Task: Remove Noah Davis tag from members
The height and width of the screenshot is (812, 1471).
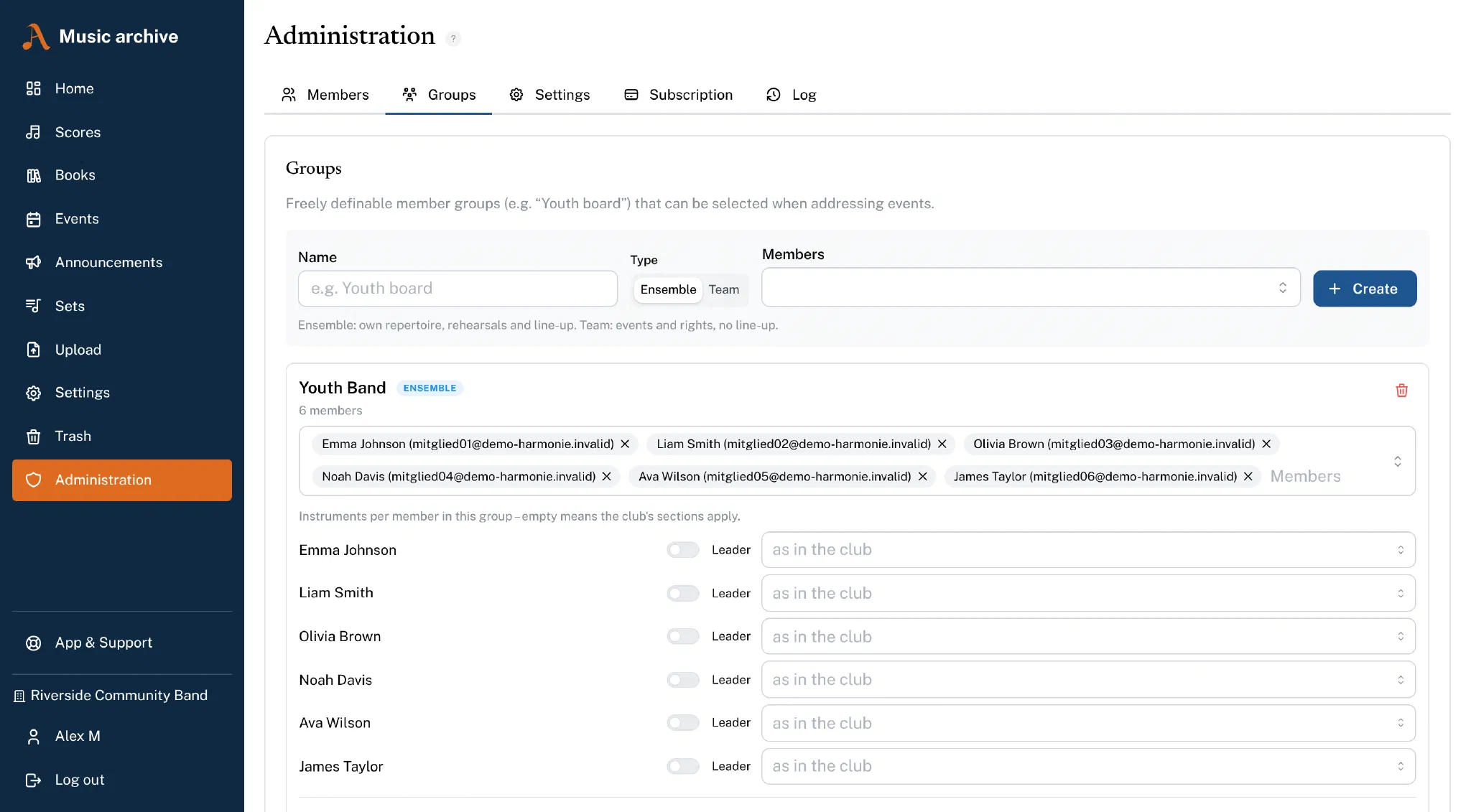Action: pos(606,477)
